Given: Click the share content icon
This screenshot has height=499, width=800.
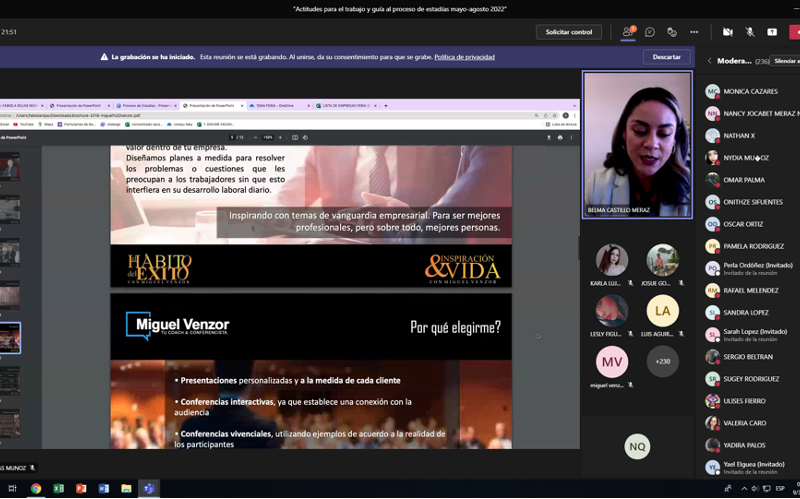Looking at the screenshot, I should pos(772,32).
